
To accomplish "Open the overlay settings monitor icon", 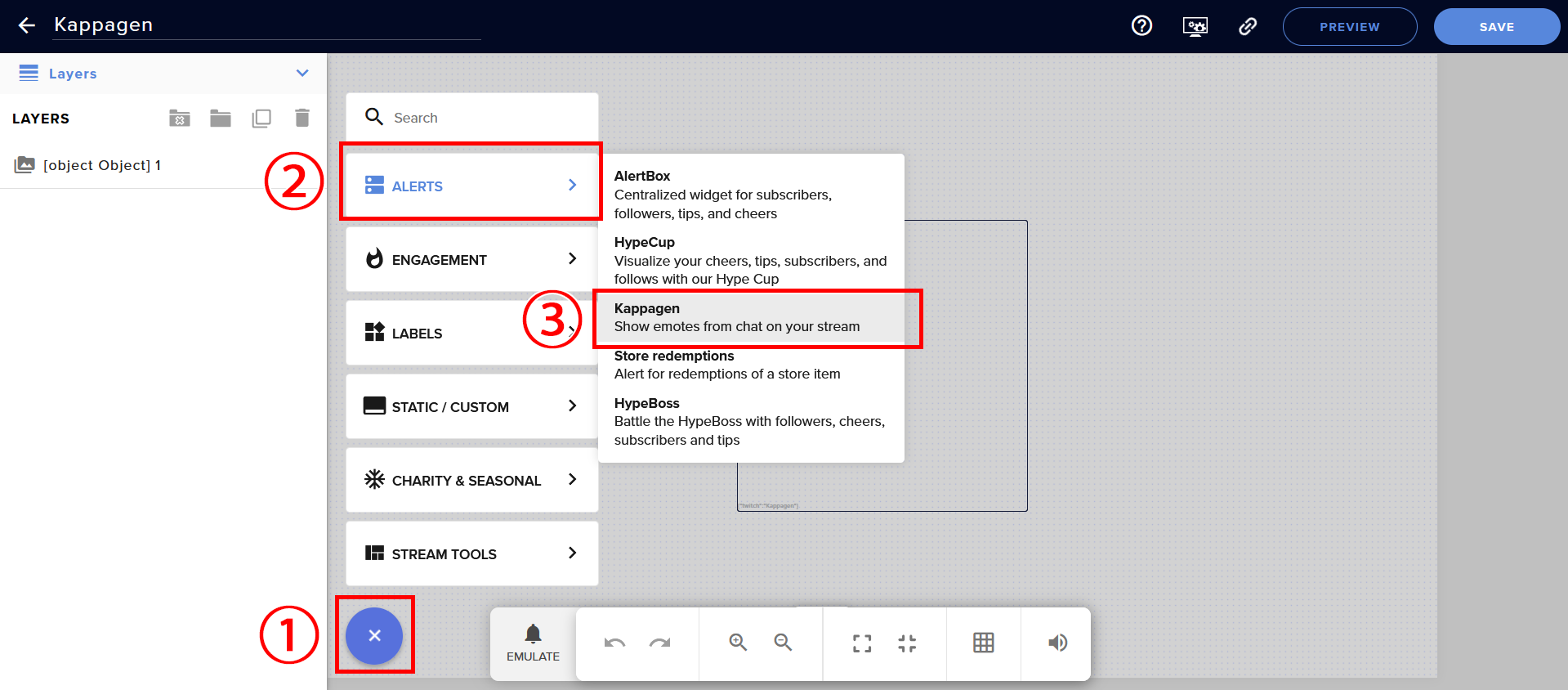I will coord(1195,26).
